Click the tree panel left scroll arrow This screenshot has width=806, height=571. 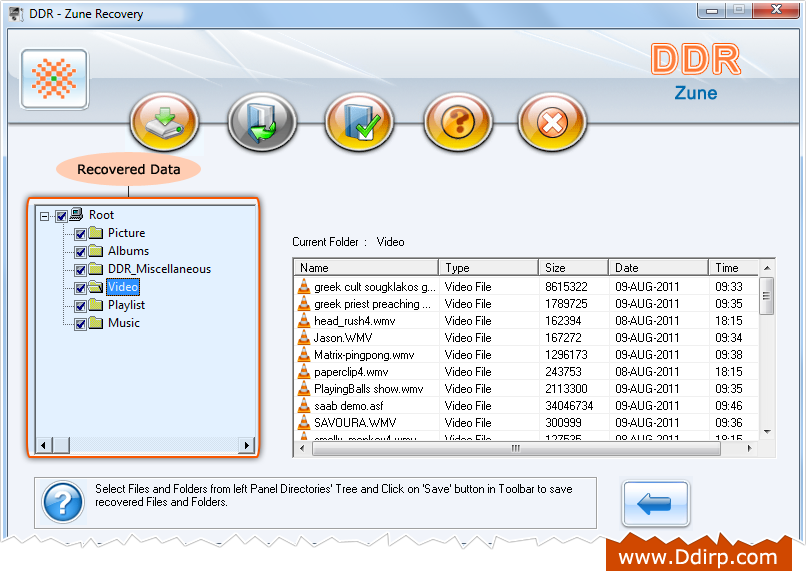coord(44,445)
